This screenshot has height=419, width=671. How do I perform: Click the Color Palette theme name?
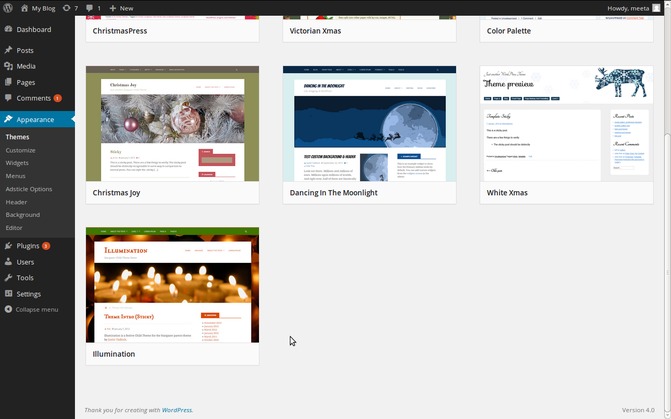click(509, 31)
